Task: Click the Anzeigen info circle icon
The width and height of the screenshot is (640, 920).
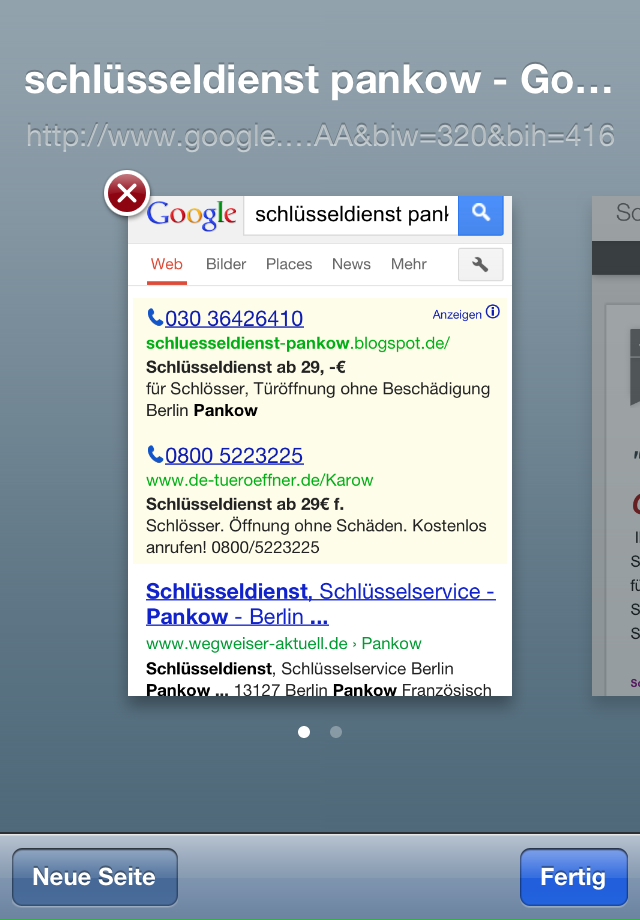Action: tap(493, 312)
